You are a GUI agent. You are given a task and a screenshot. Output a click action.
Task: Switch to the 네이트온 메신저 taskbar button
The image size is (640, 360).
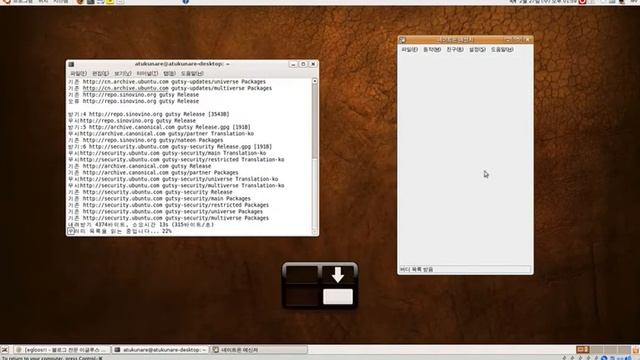point(259,350)
